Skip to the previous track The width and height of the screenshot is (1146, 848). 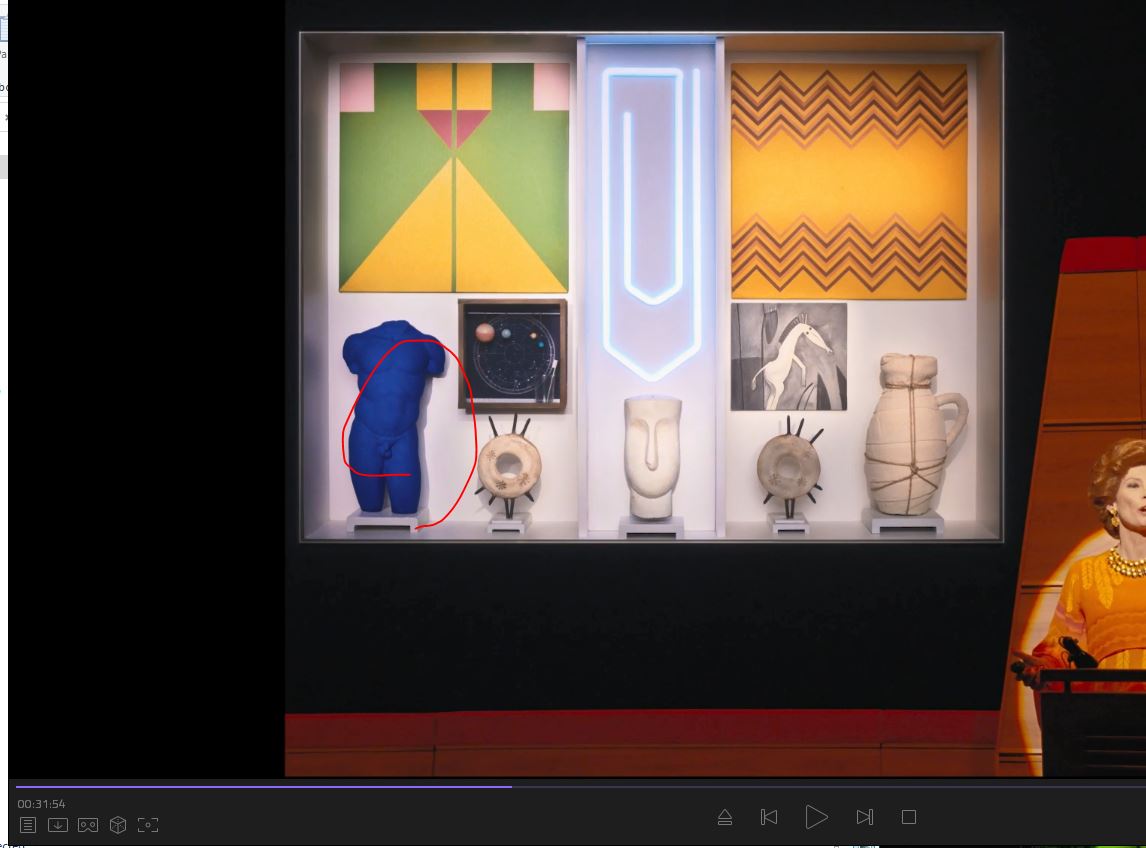769,817
